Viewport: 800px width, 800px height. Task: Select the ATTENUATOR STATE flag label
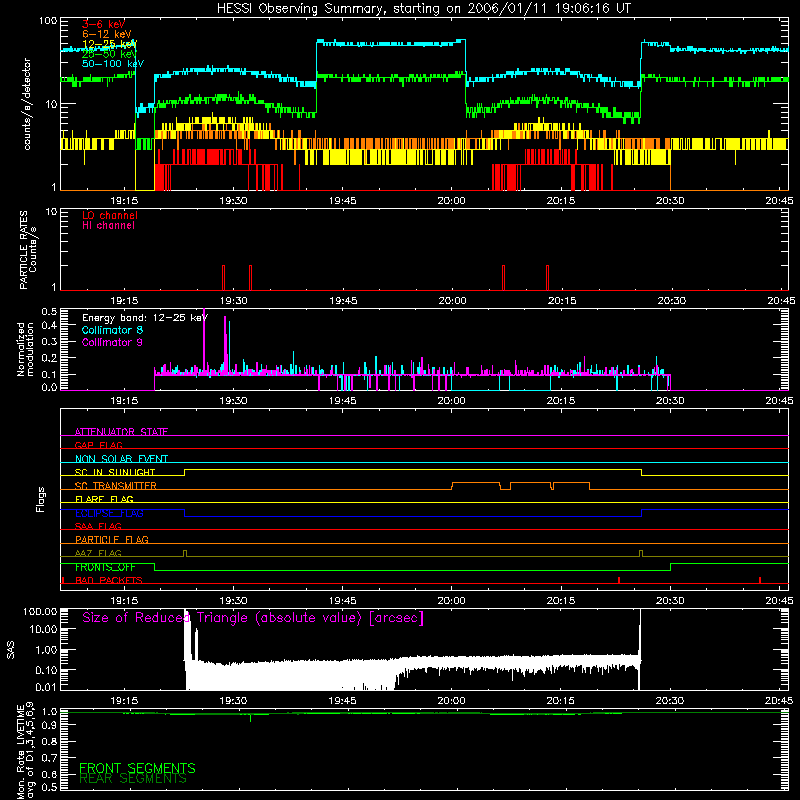coord(121,432)
